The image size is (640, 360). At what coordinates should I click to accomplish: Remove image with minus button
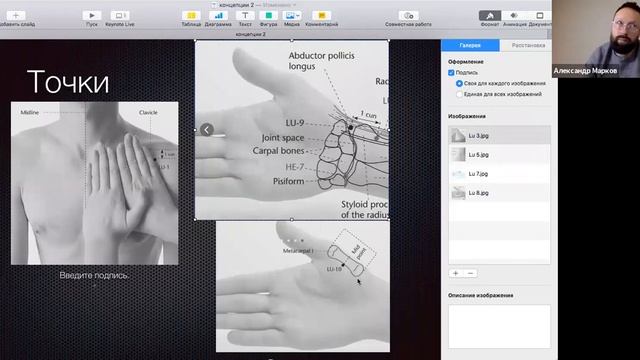tap(470, 273)
